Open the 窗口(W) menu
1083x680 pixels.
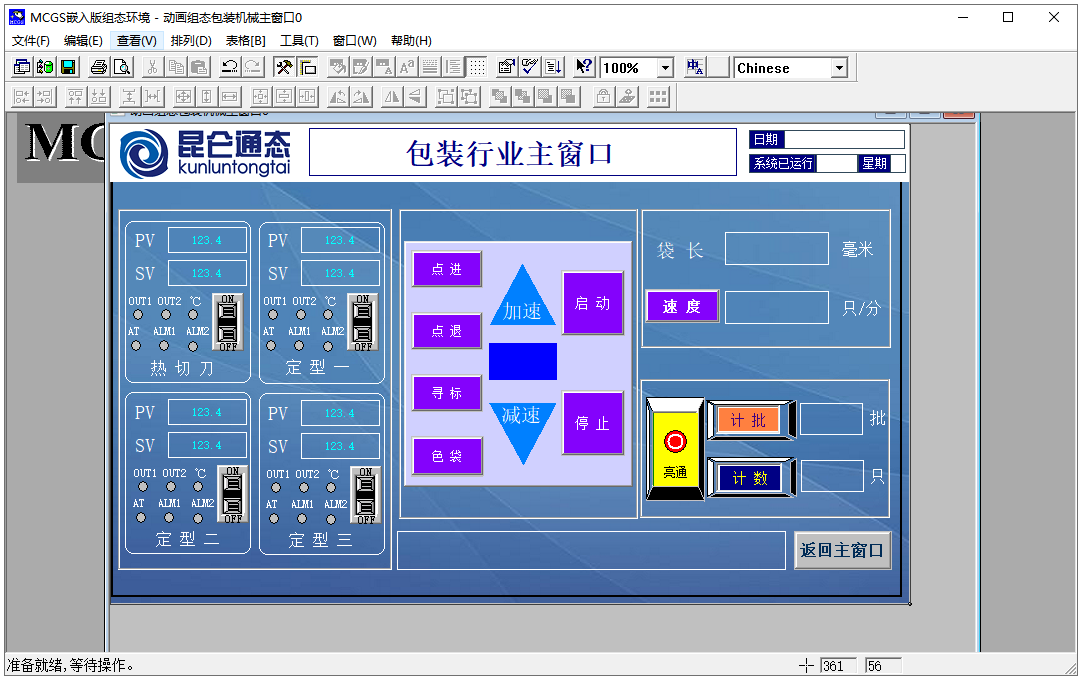(x=354, y=41)
